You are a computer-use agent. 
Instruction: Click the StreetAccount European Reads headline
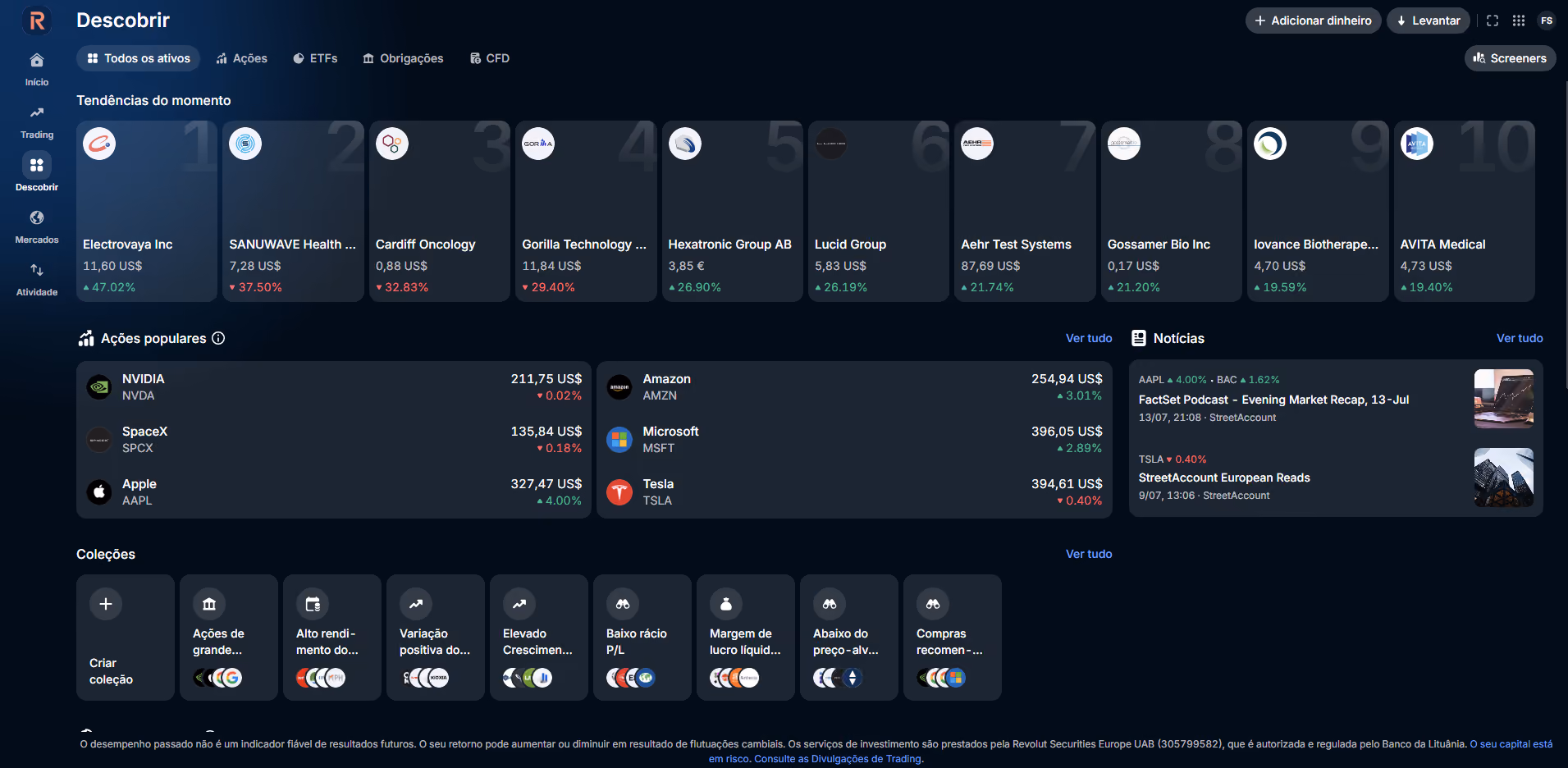click(1224, 478)
